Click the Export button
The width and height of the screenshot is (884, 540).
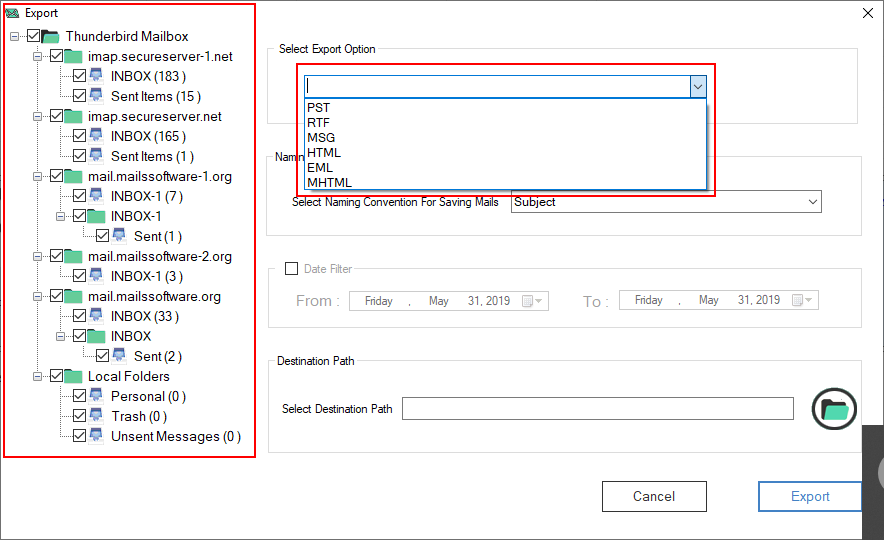(x=810, y=497)
